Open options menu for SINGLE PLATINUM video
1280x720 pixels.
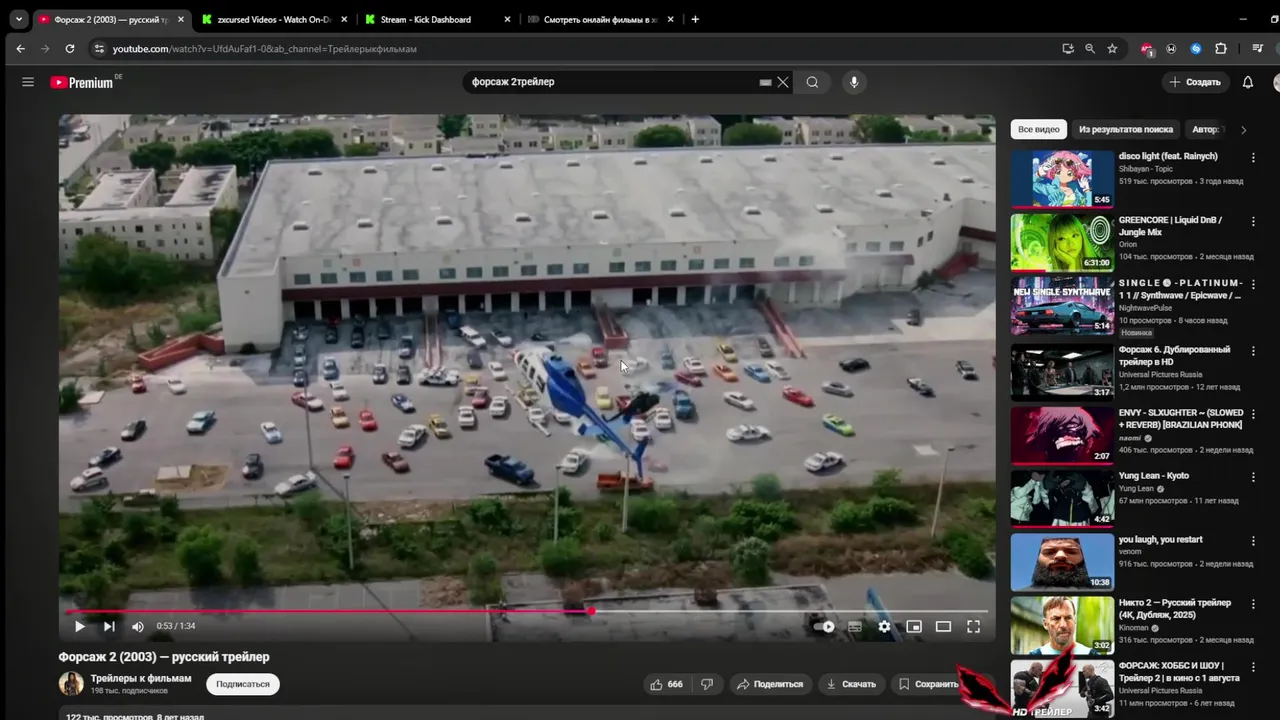tap(1253, 284)
